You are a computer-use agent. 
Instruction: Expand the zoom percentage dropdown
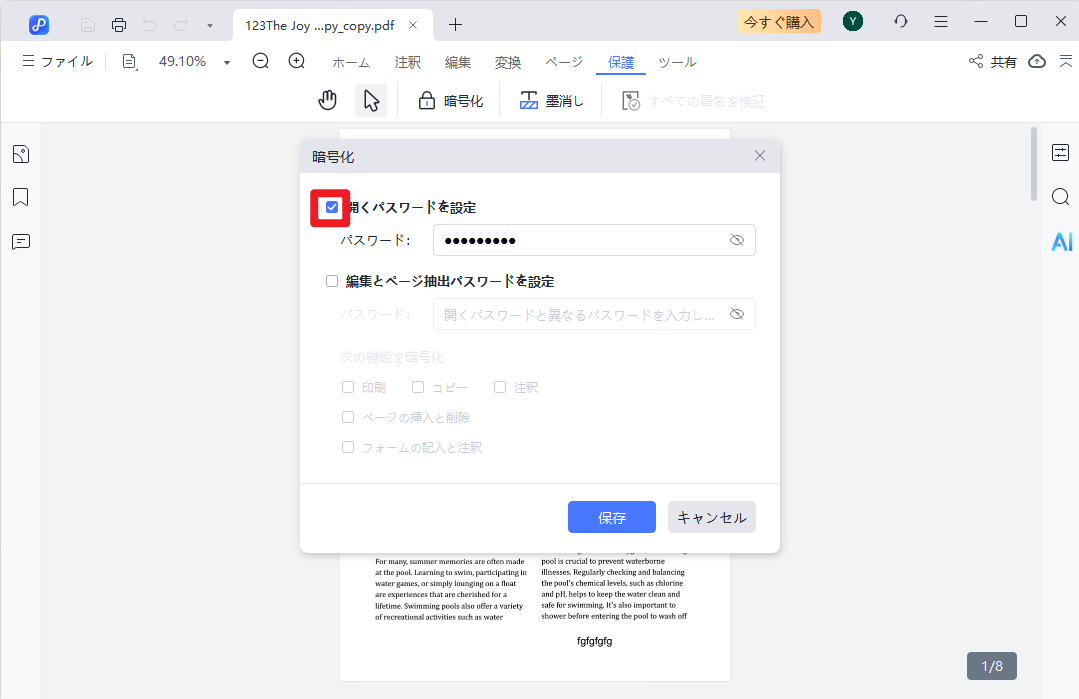(x=227, y=62)
